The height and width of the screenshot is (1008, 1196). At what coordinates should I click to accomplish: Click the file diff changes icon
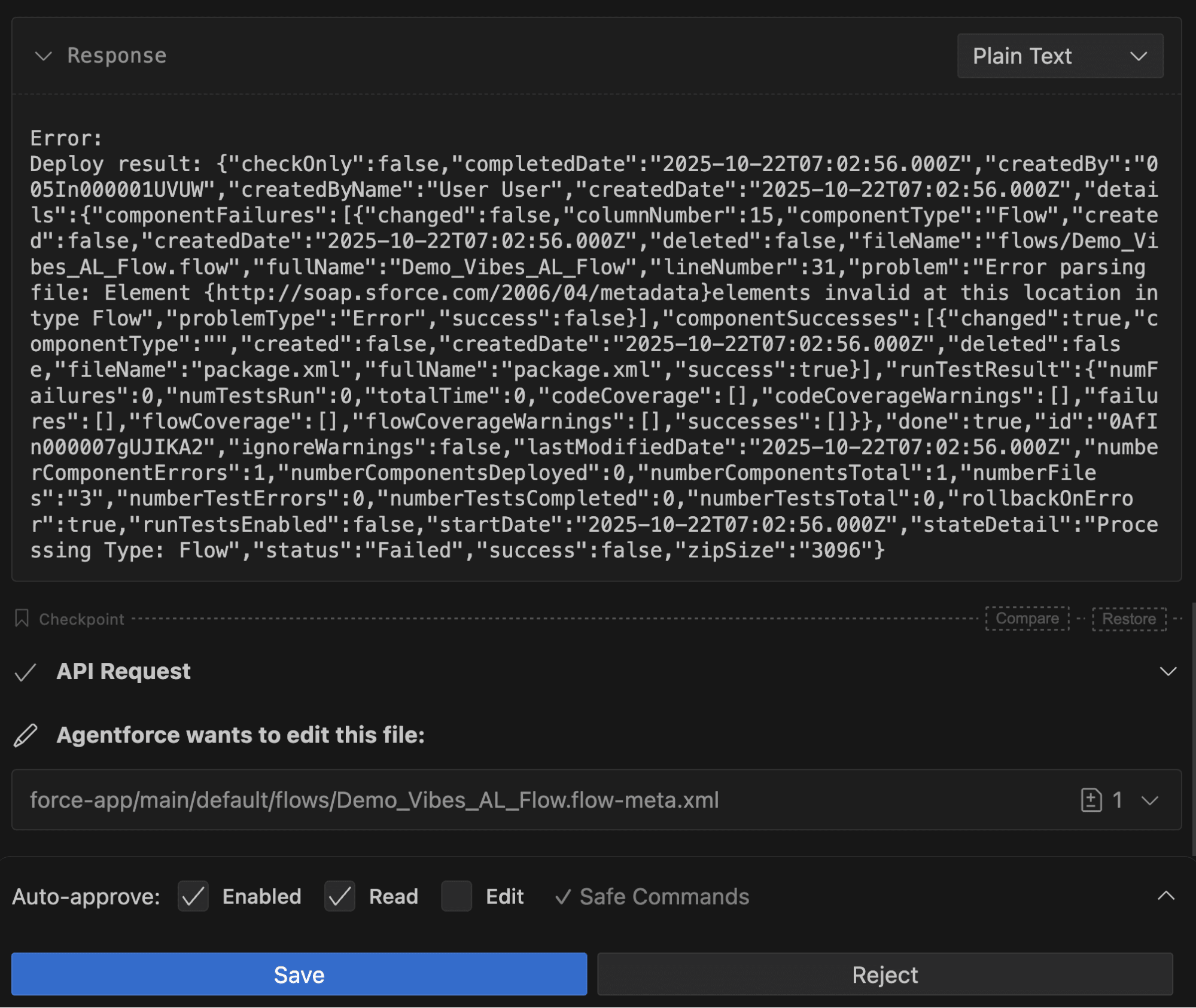pyautogui.click(x=1091, y=800)
